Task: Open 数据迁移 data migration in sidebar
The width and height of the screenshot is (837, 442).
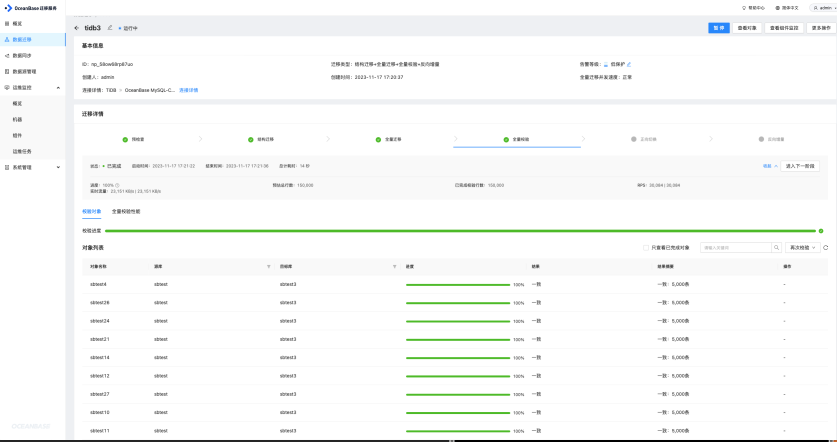Action: (22, 40)
